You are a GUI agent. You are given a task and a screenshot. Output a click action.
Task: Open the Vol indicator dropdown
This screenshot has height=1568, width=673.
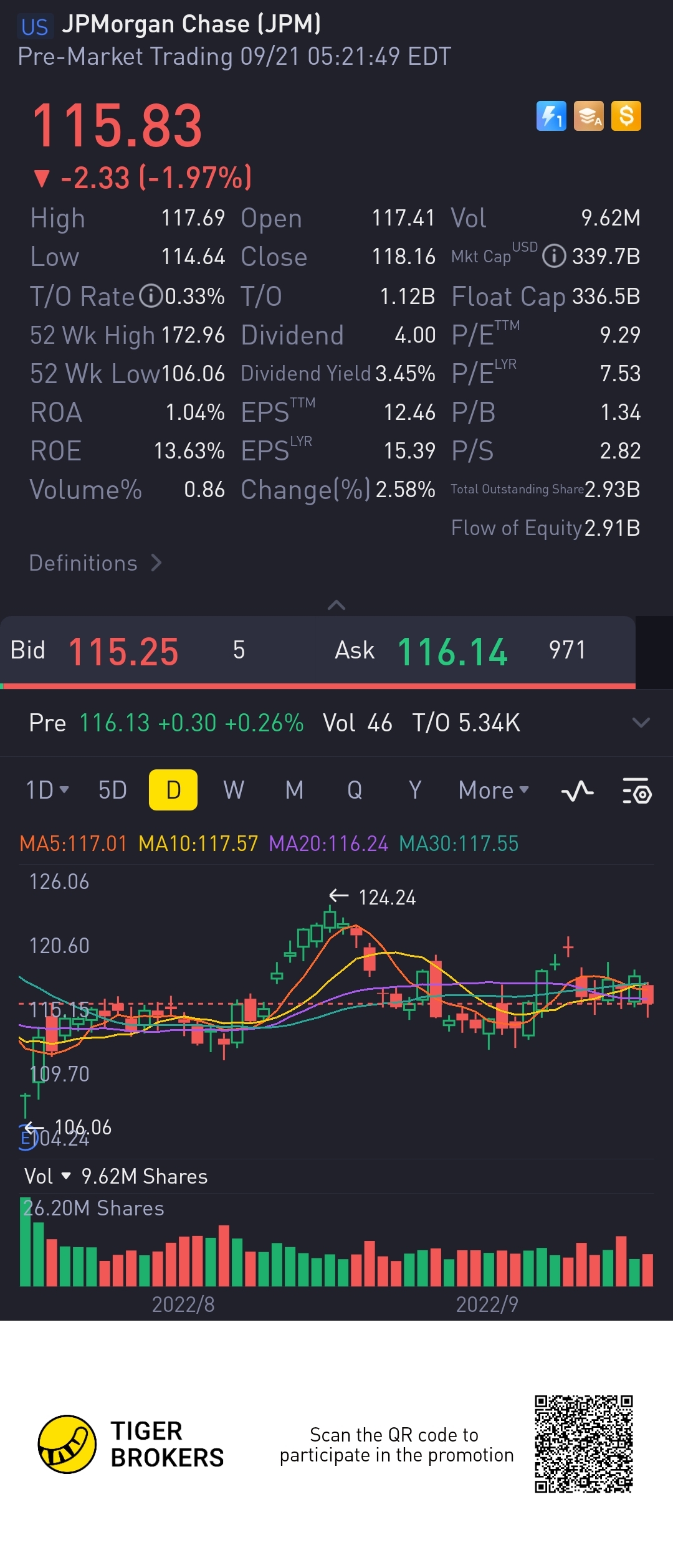(47, 1176)
